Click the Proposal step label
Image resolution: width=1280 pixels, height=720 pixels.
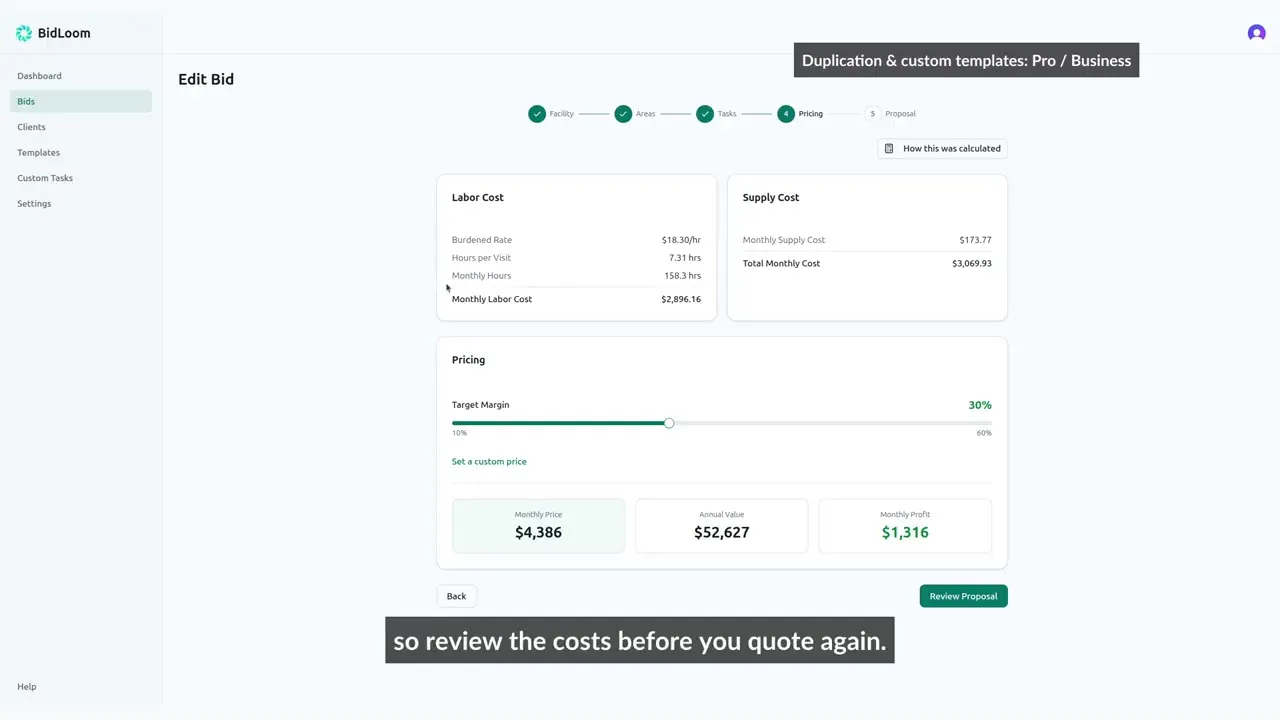(900, 114)
